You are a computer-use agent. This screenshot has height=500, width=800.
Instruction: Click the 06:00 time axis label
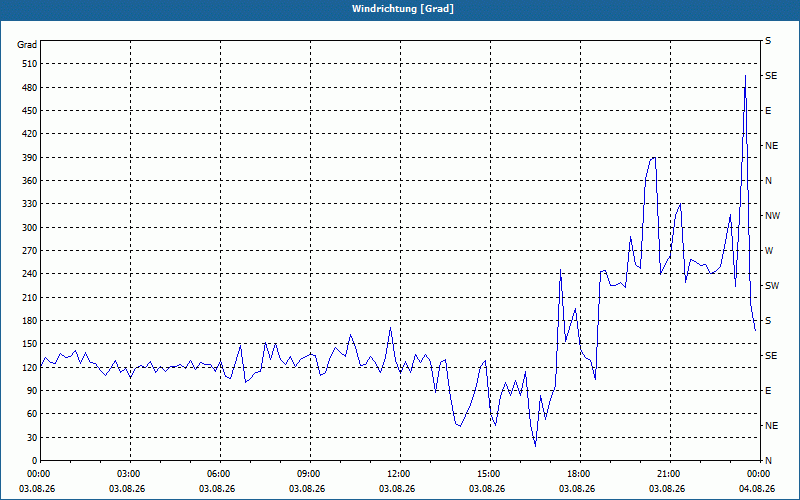pyautogui.click(x=220, y=473)
